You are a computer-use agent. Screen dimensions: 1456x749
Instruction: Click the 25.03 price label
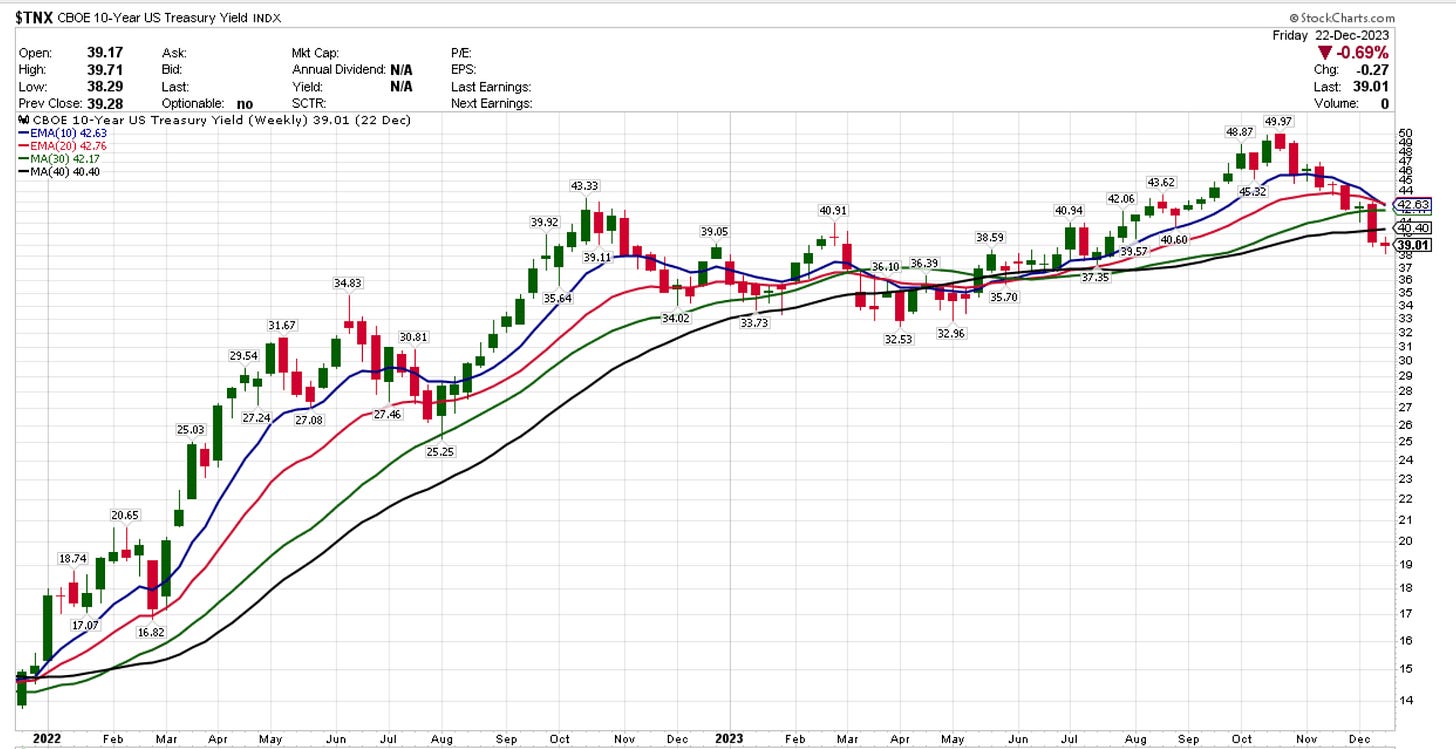pos(189,430)
